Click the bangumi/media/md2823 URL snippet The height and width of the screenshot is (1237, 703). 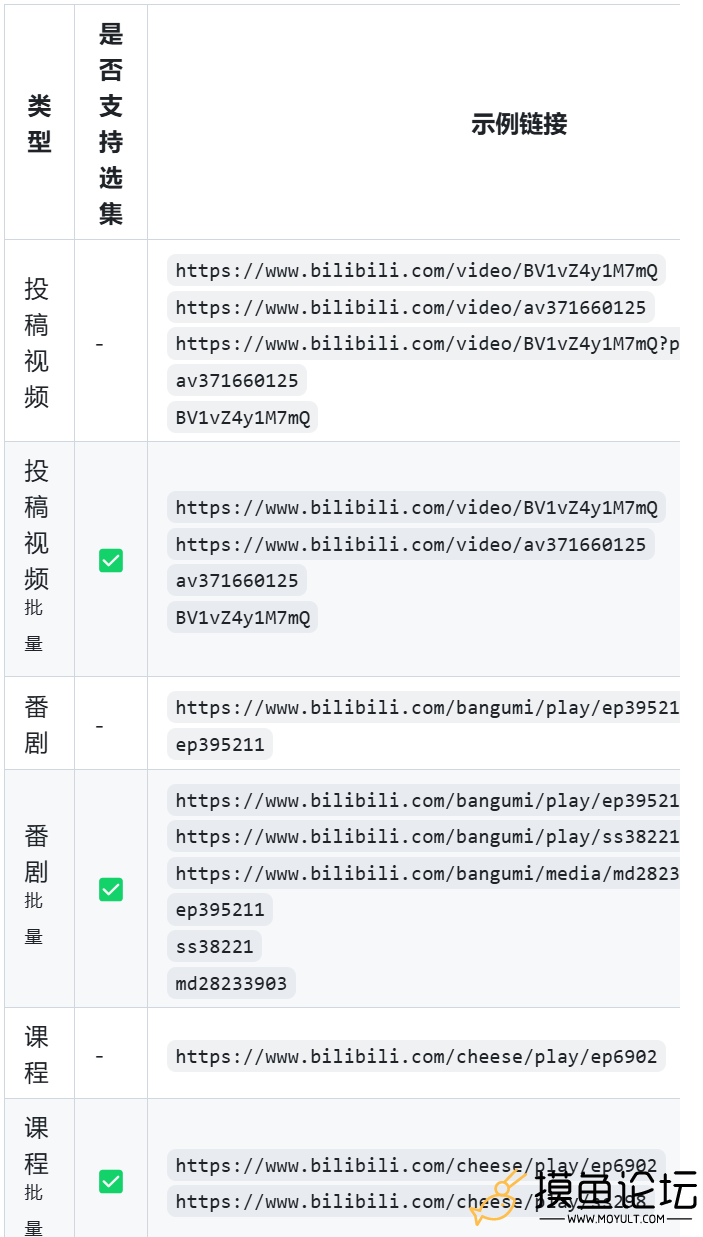coord(424,873)
